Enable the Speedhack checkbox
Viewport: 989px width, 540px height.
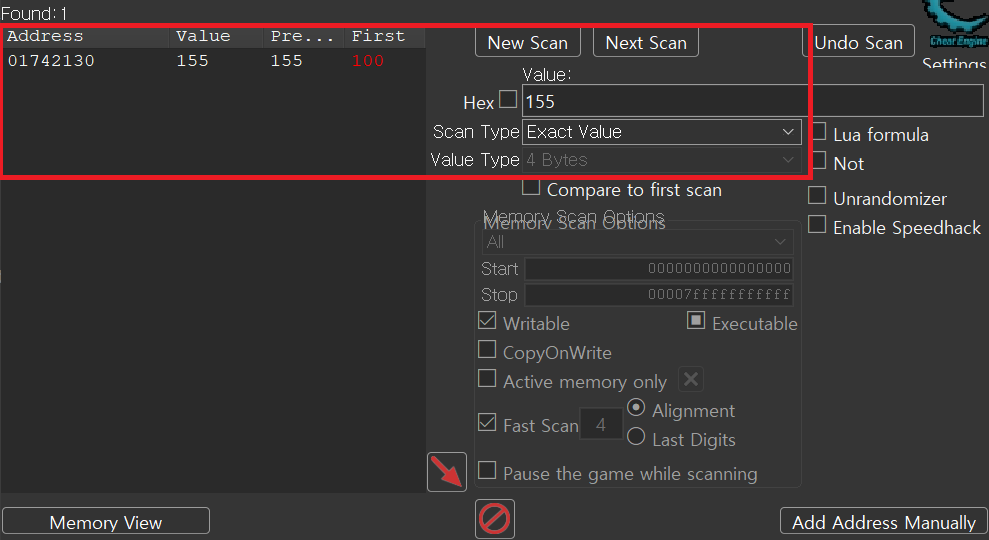817,225
